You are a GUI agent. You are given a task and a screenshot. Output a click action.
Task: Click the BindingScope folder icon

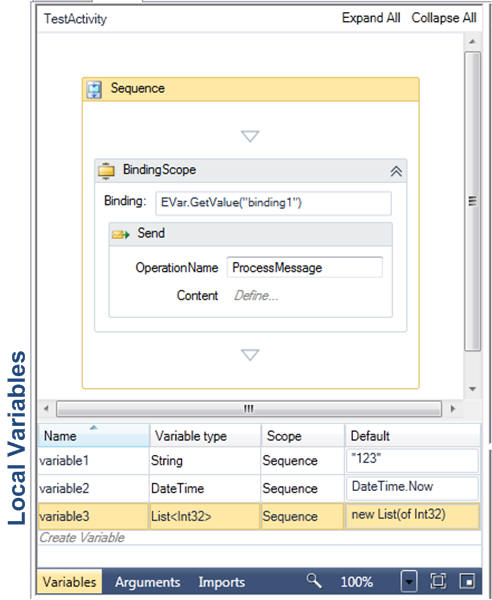[106, 170]
